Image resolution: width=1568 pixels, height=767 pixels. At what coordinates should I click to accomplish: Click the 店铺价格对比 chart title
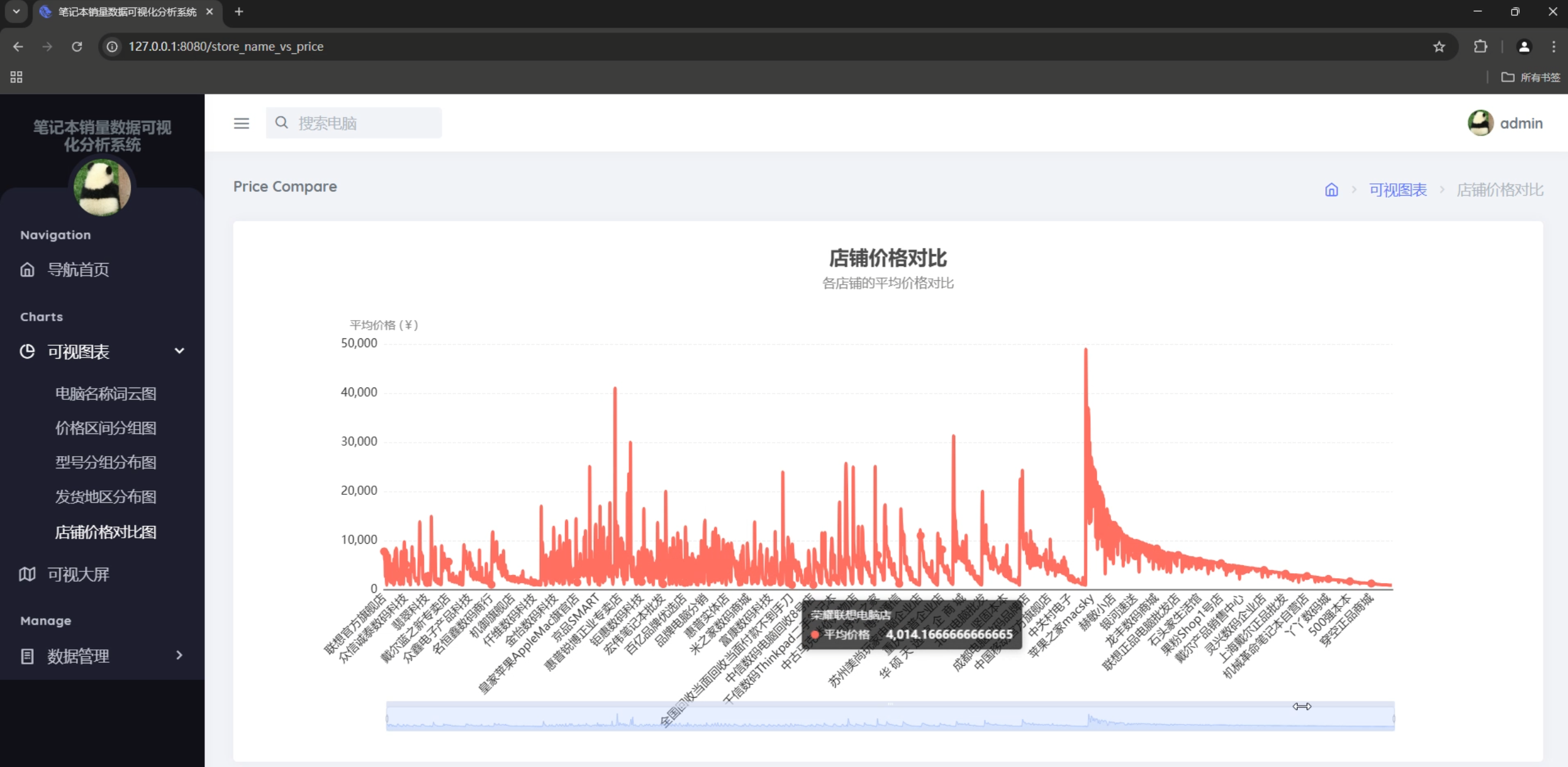coord(888,258)
